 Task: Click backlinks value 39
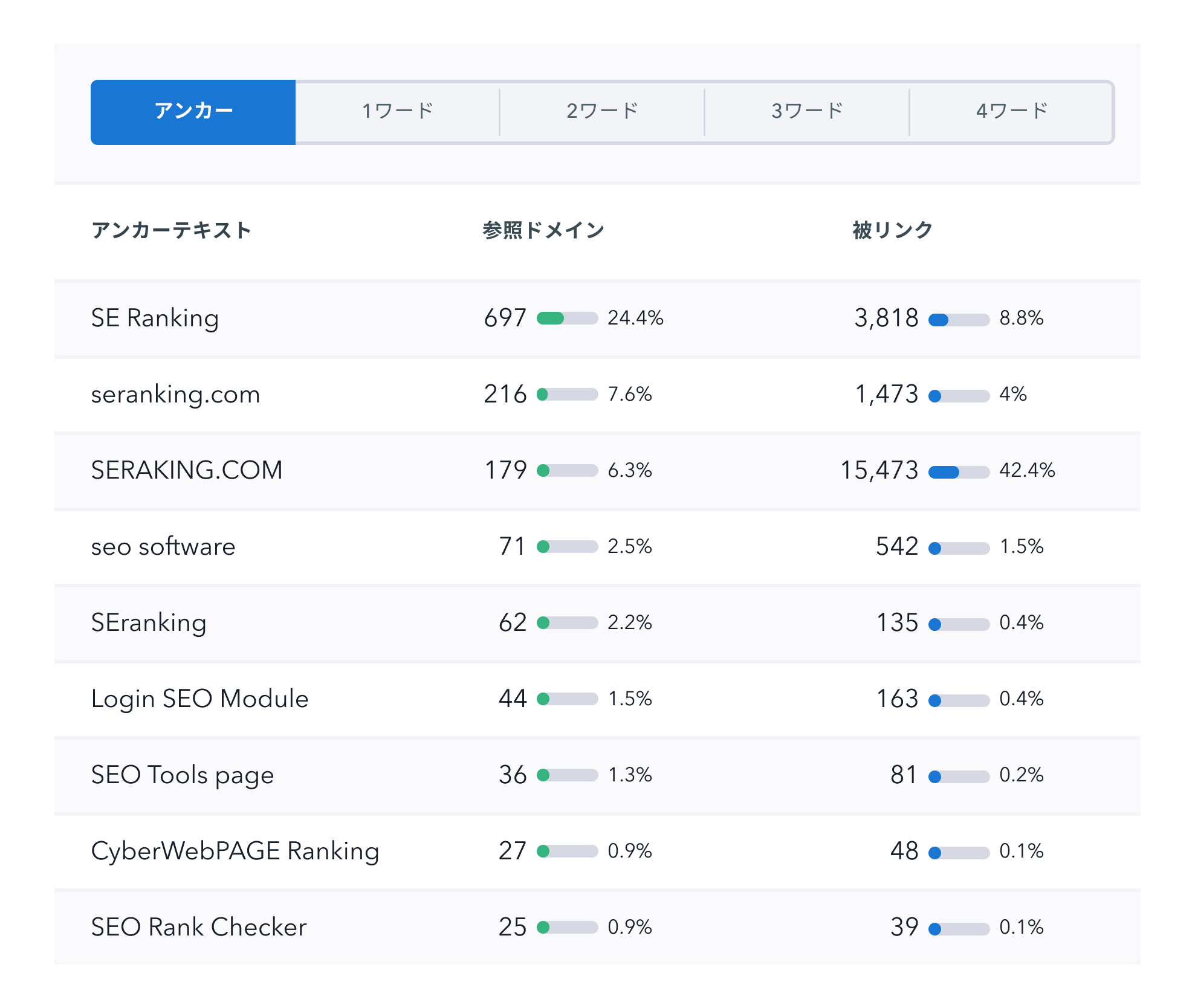pos(904,928)
